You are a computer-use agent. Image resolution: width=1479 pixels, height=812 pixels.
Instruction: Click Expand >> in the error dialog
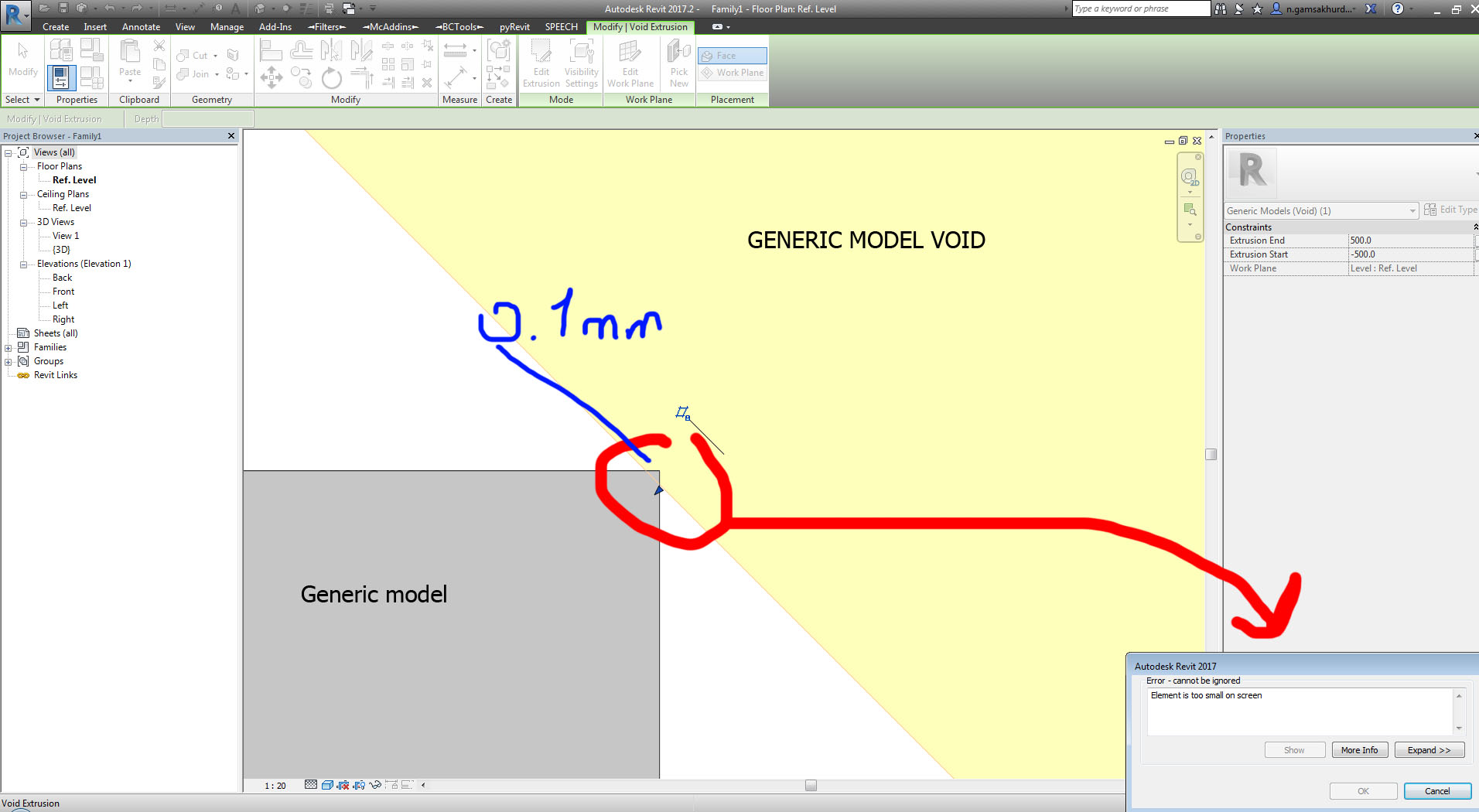click(1429, 750)
